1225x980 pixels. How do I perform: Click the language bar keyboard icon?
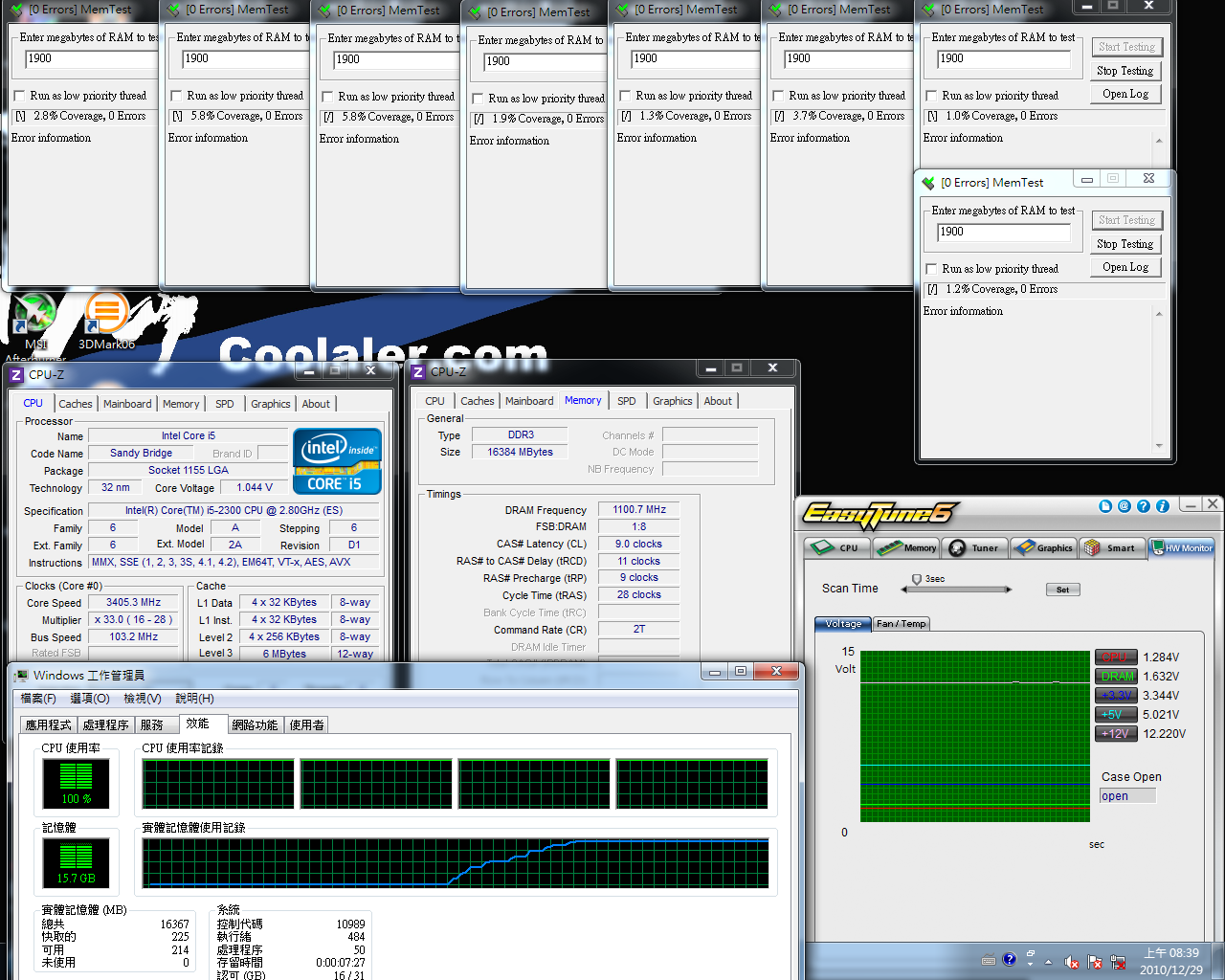pyautogui.click(x=989, y=960)
